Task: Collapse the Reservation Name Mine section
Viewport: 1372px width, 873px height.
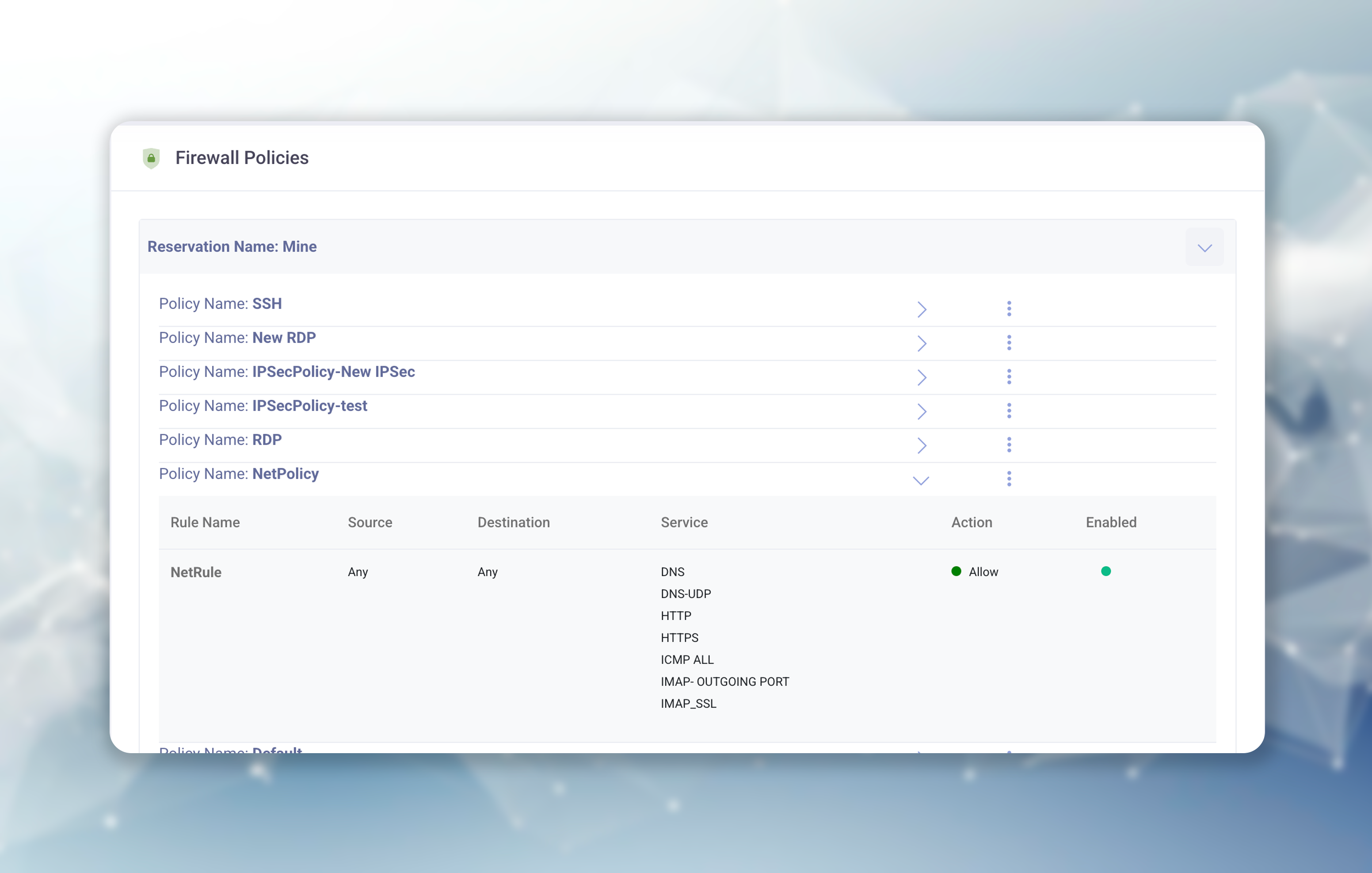Action: (x=1204, y=248)
